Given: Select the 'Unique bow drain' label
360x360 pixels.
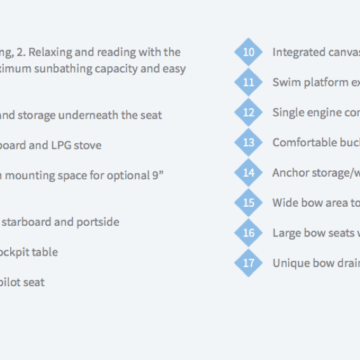Looking at the screenshot, I should tap(316, 263).
